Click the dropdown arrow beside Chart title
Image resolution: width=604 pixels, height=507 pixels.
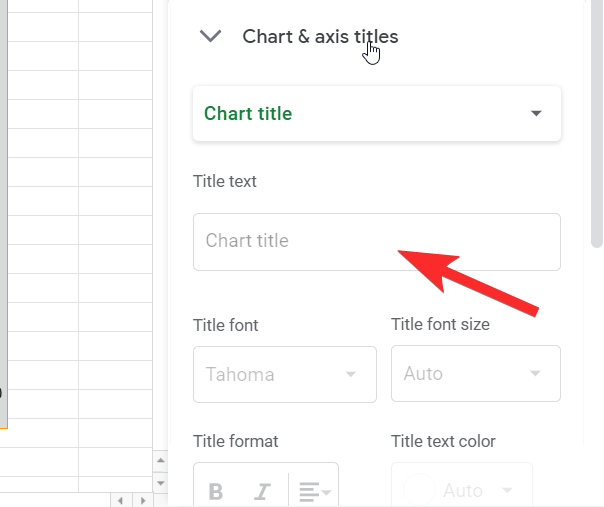point(536,114)
